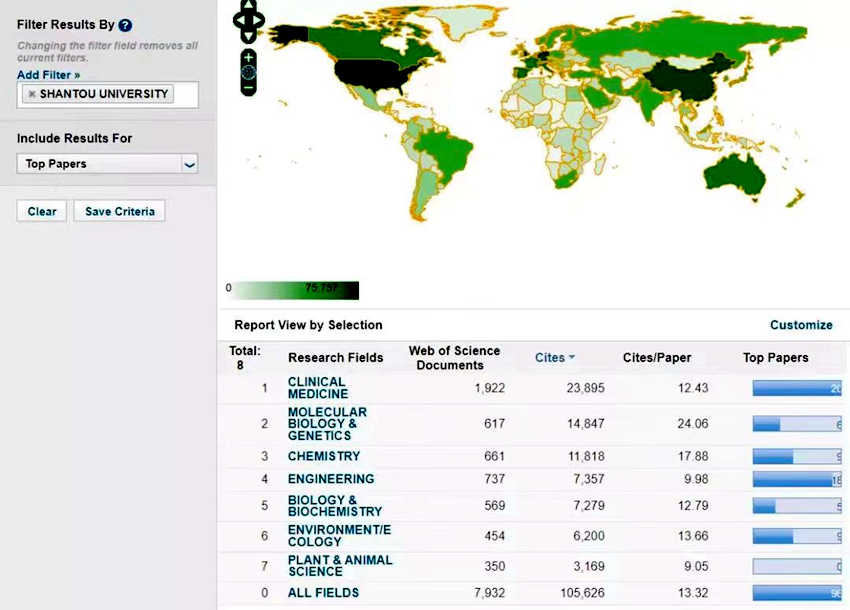Open the Customize report option

coord(800,325)
